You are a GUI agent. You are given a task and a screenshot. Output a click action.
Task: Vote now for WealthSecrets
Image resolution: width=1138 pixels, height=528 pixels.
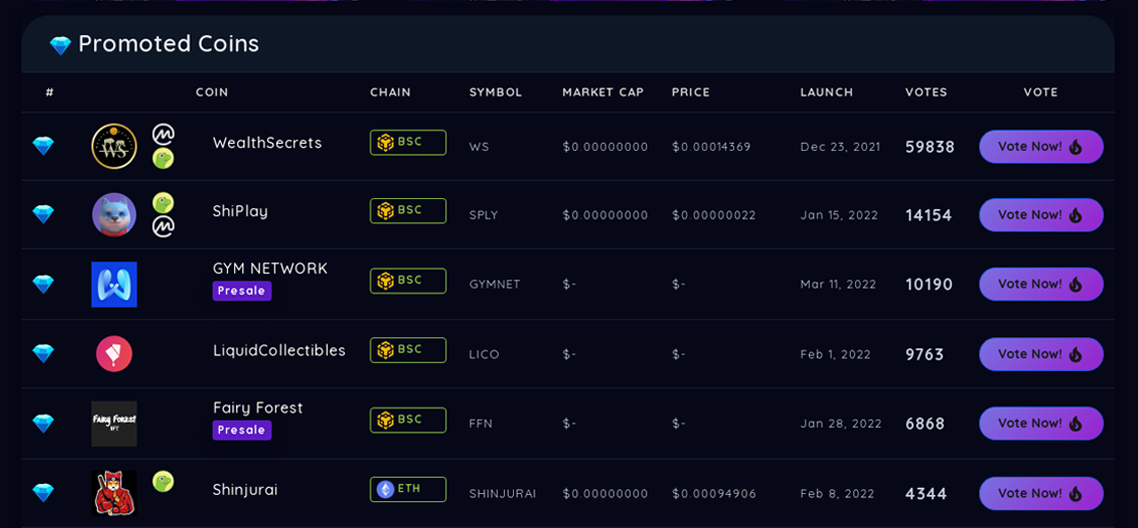point(1041,147)
